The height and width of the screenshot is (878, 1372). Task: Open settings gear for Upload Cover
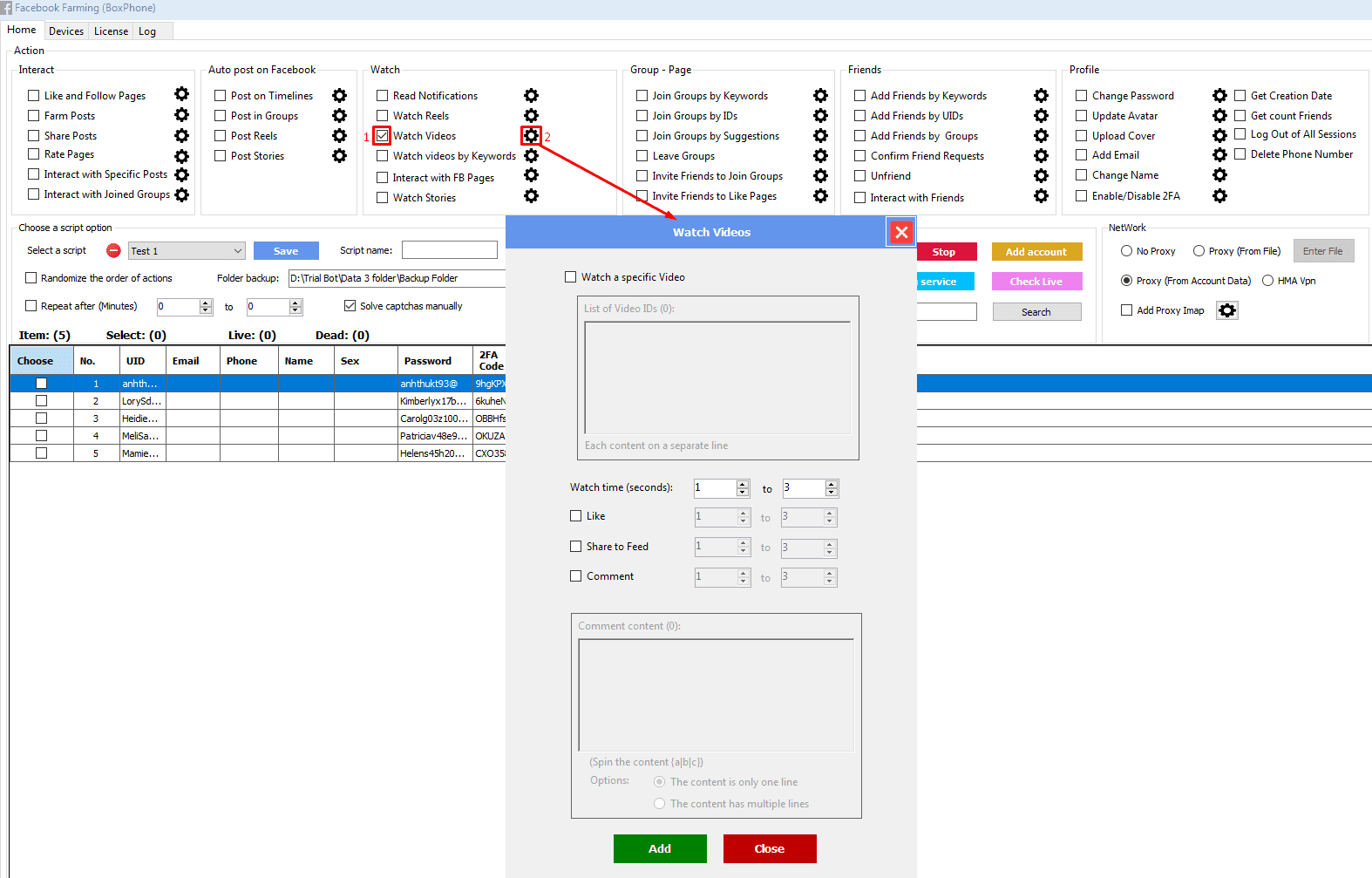click(1219, 135)
